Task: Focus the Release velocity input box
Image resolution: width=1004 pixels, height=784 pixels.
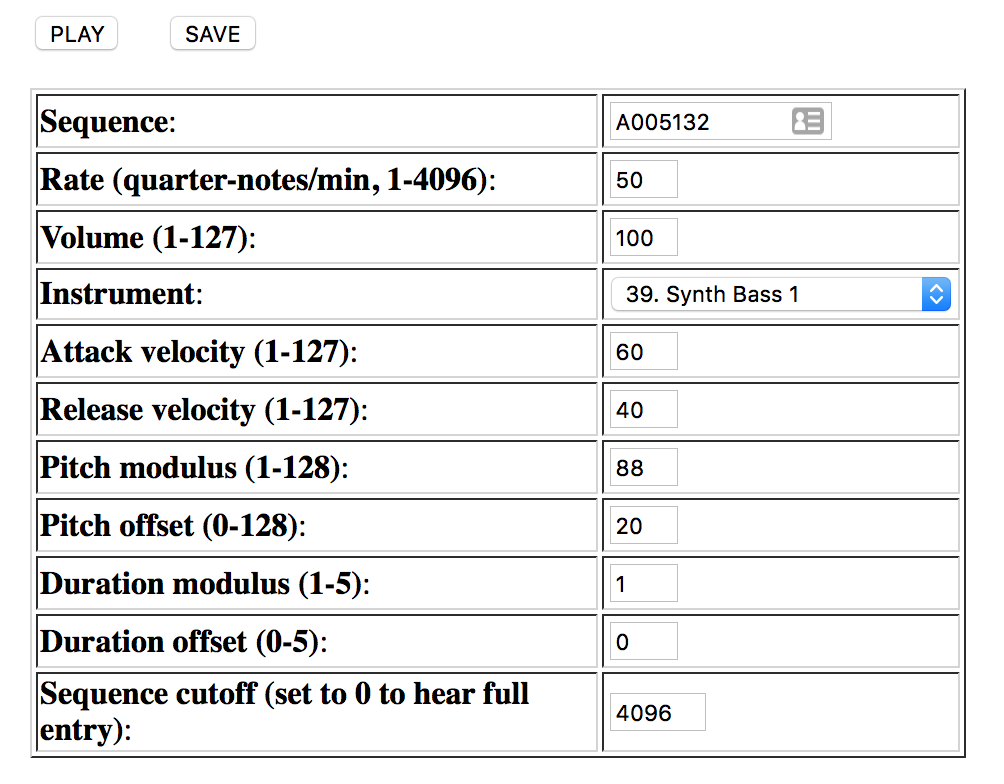Action: coord(643,410)
